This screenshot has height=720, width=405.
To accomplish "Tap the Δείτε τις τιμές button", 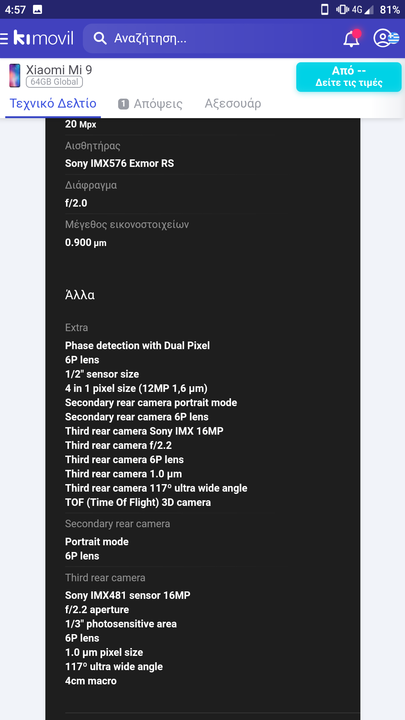I will click(349, 77).
